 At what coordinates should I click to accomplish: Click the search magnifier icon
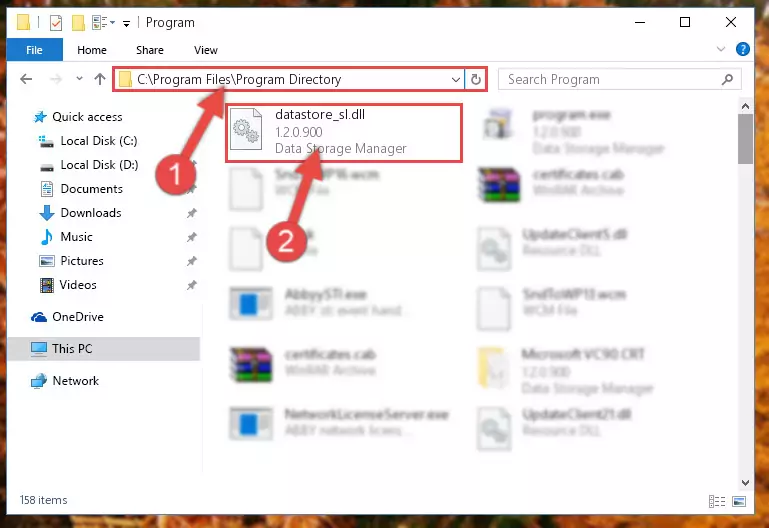[x=728, y=79]
